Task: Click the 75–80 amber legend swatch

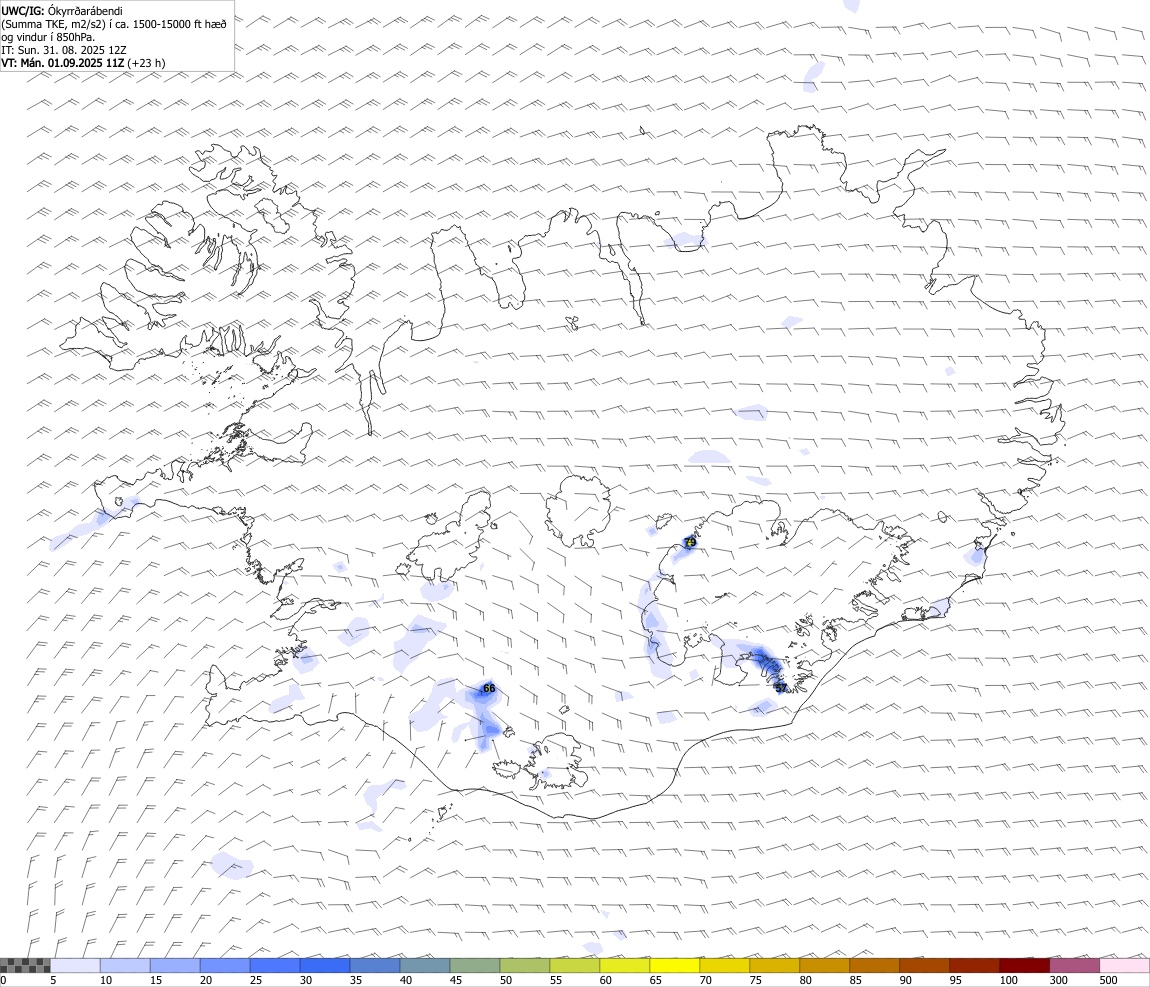Action: pyautogui.click(x=774, y=966)
